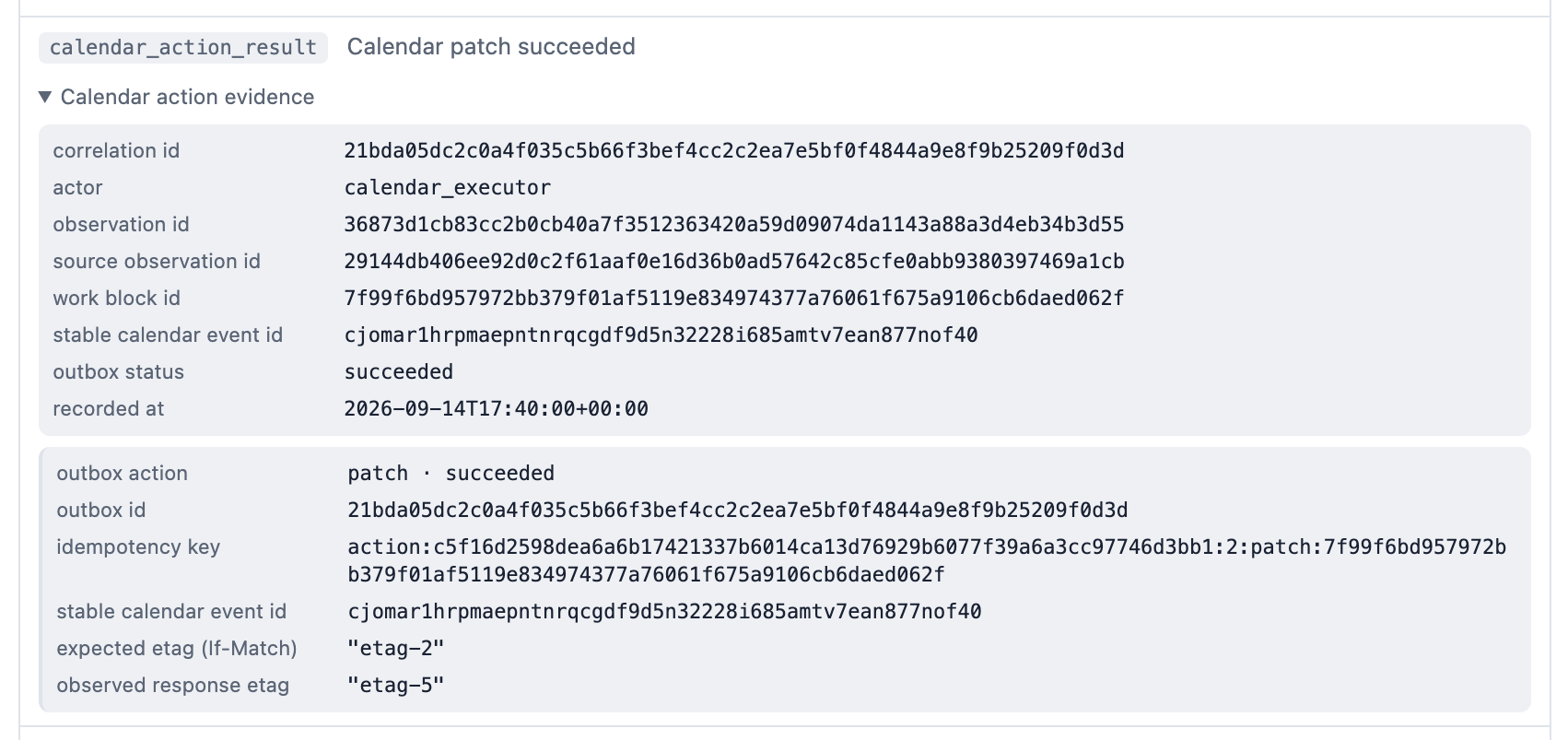Image resolution: width=1568 pixels, height=740 pixels.
Task: Click the top panel's stable calendar event id value
Action: click(x=661, y=335)
